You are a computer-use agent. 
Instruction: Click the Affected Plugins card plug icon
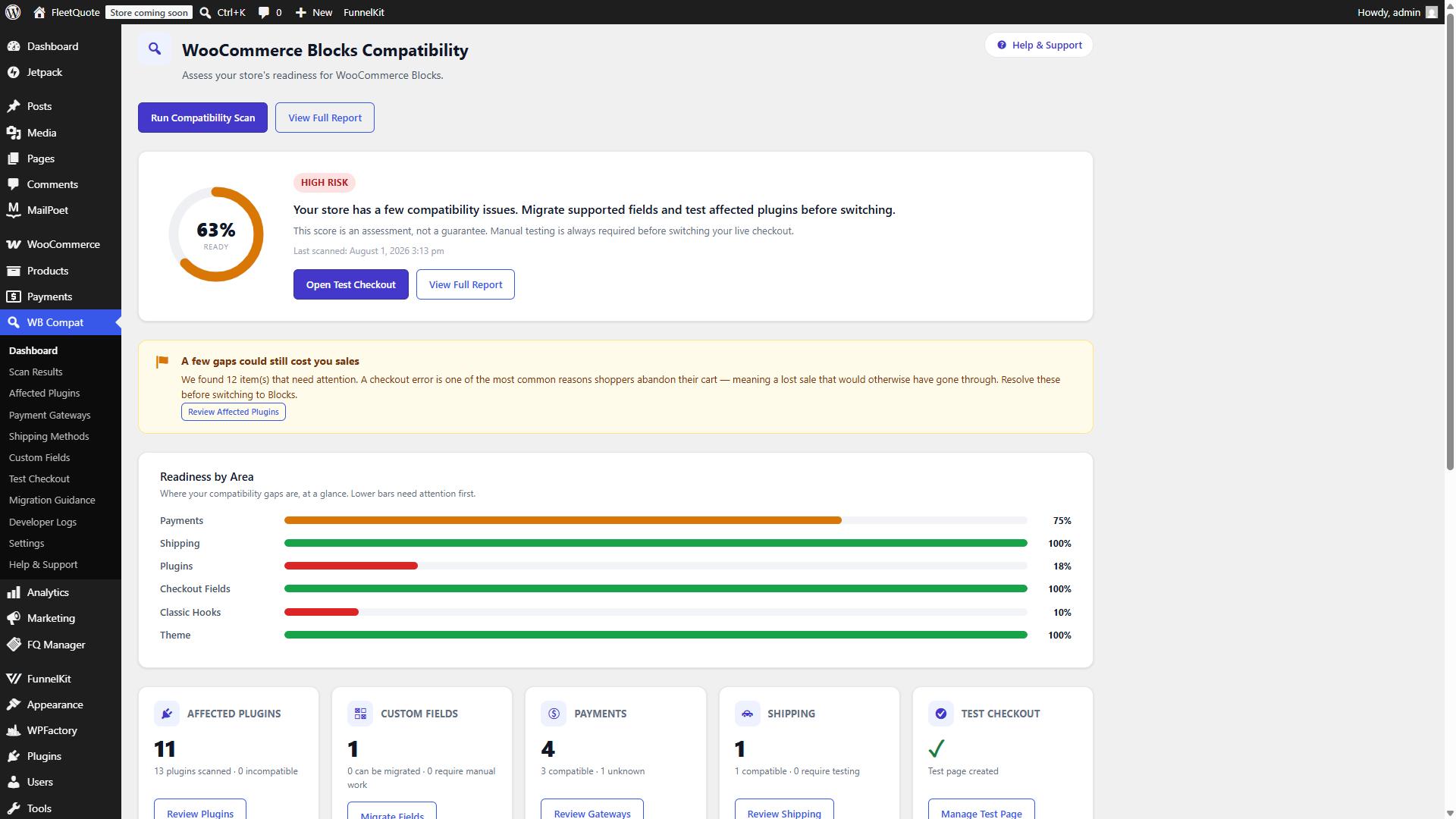tap(167, 714)
